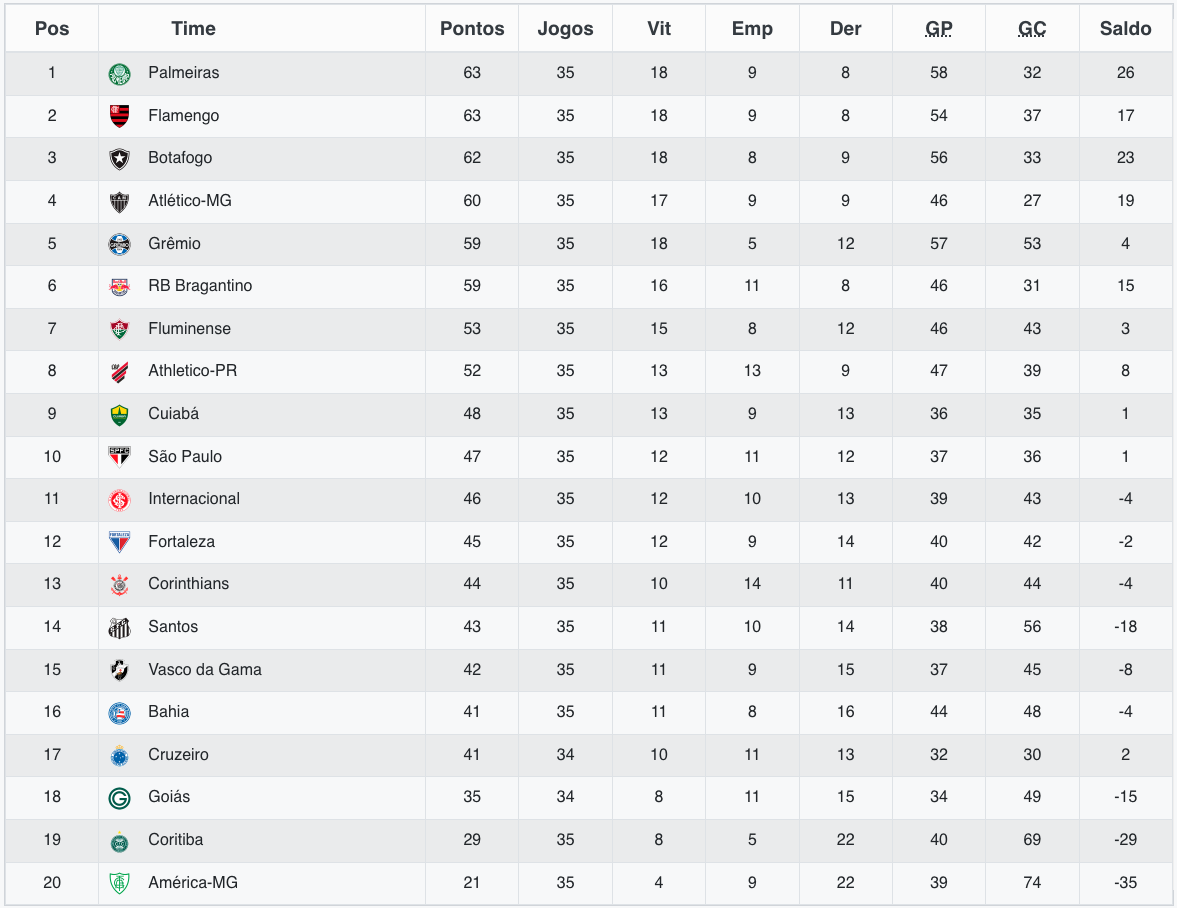
Task: Click the GC abbreviation column header
Action: click(1032, 29)
